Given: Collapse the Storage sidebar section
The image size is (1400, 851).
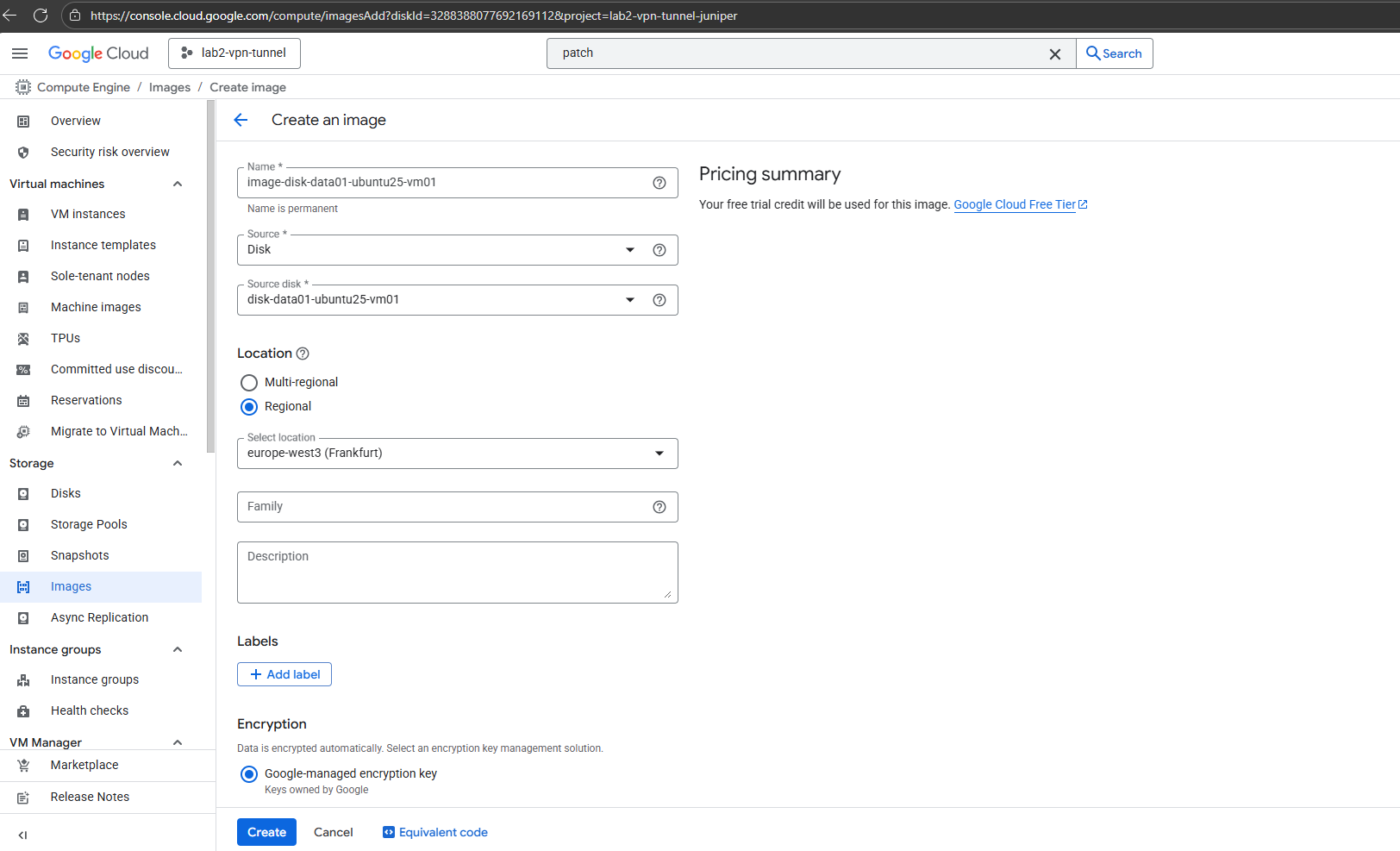Looking at the screenshot, I should tap(178, 463).
